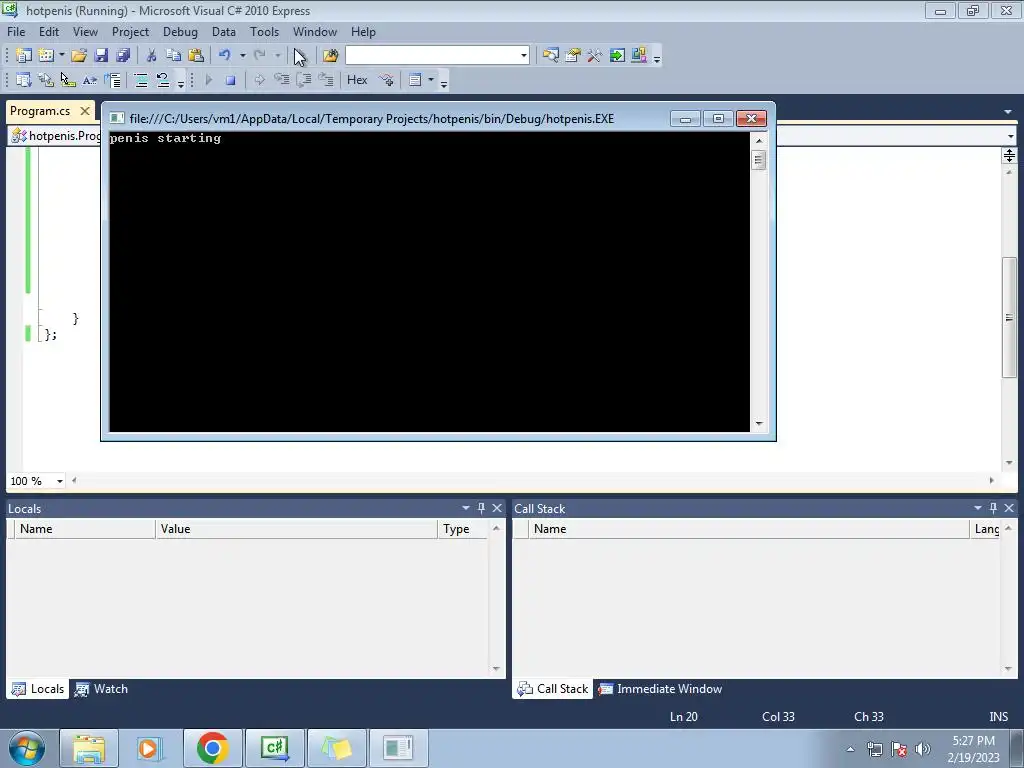Screen dimensions: 1024x768
Task: Open Solution Explorer from toolbar icon
Action: (x=551, y=56)
